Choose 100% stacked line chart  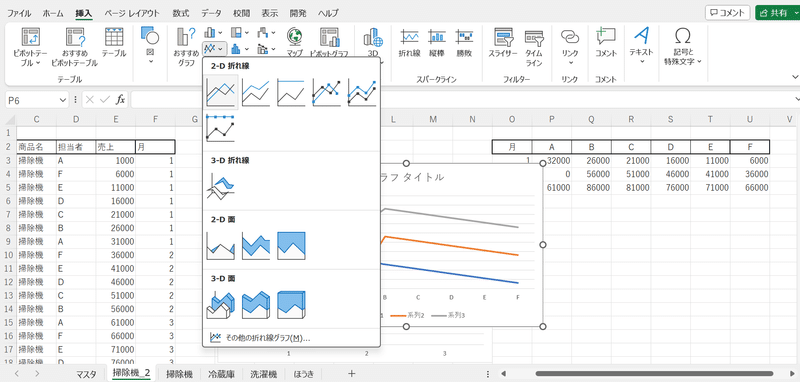click(291, 93)
